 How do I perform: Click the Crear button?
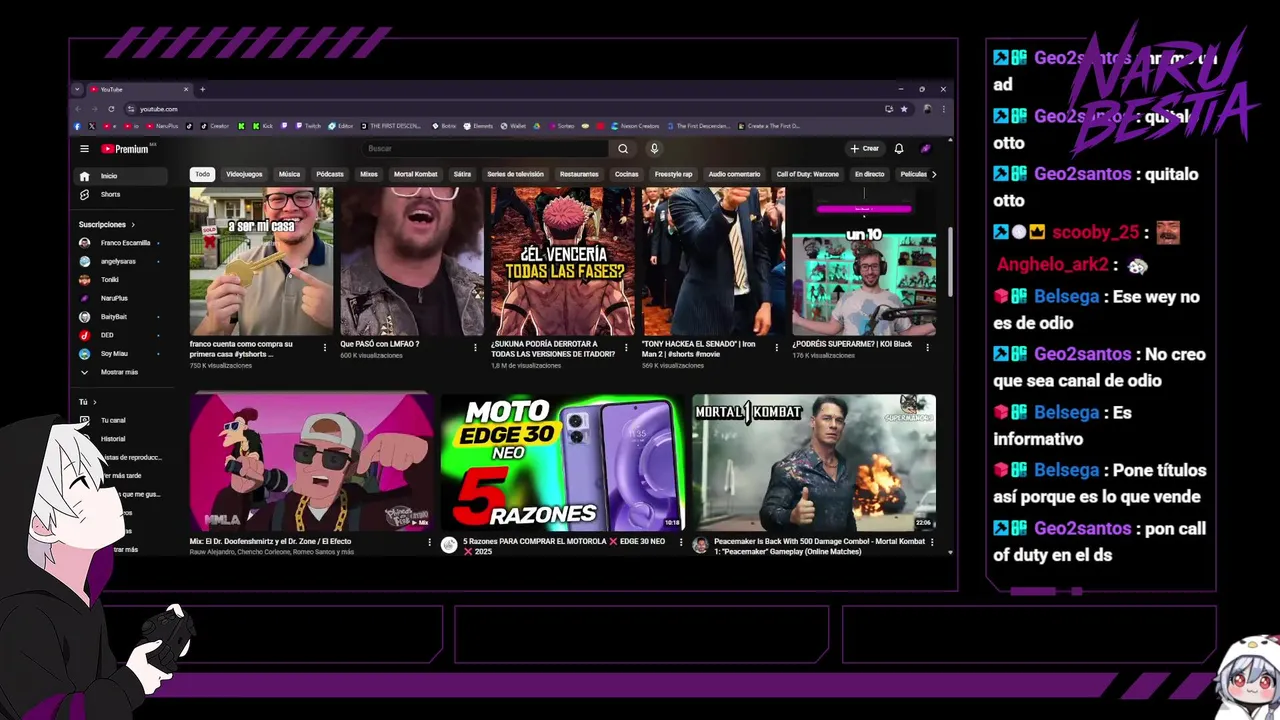click(x=865, y=149)
